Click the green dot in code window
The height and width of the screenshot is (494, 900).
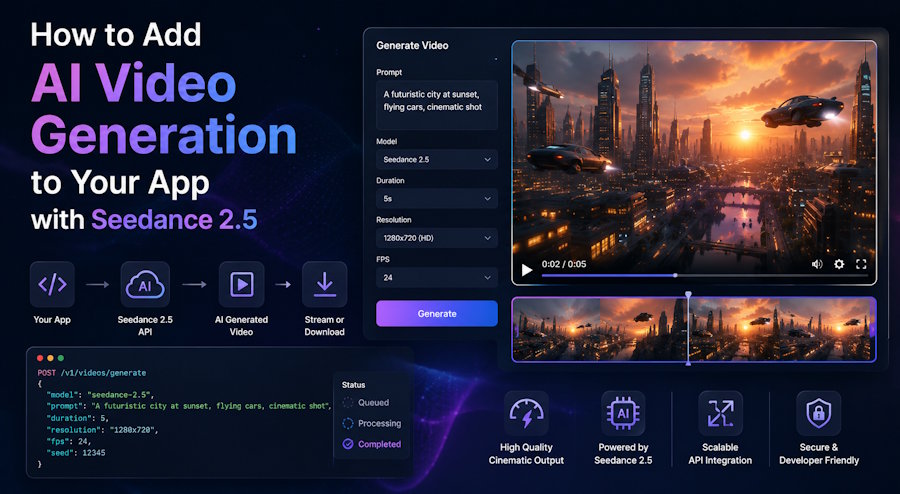(x=60, y=358)
